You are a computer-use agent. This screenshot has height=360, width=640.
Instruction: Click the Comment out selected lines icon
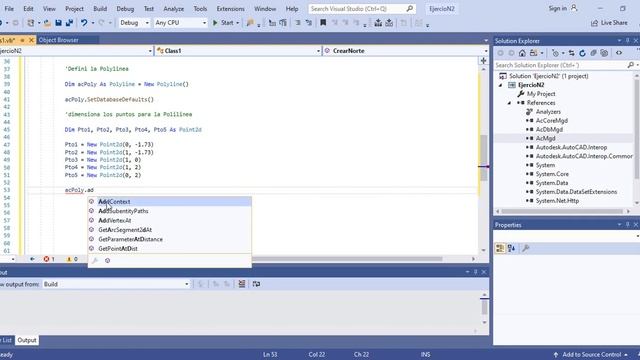[298, 23]
